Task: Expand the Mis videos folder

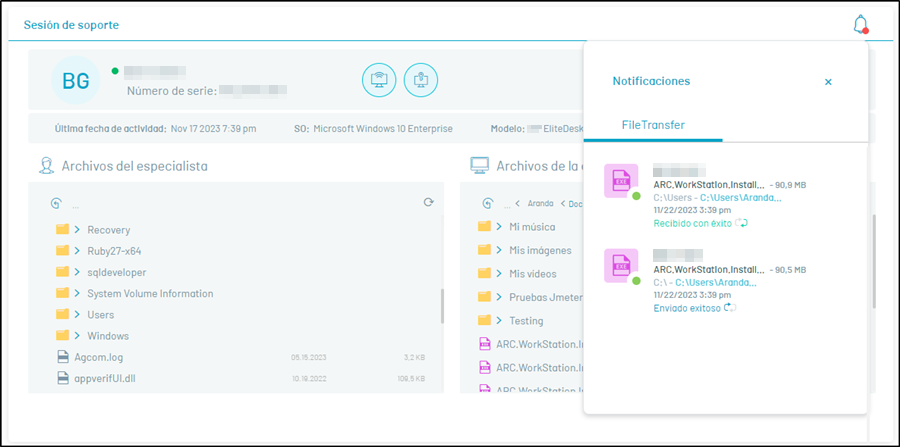Action: point(499,274)
